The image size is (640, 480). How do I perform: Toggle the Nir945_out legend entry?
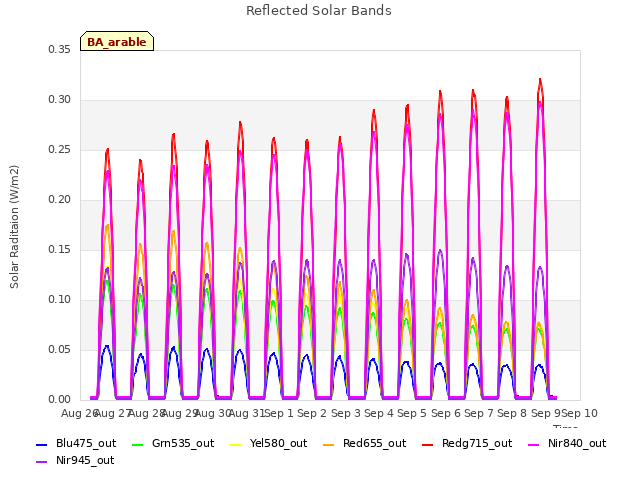tap(75, 461)
